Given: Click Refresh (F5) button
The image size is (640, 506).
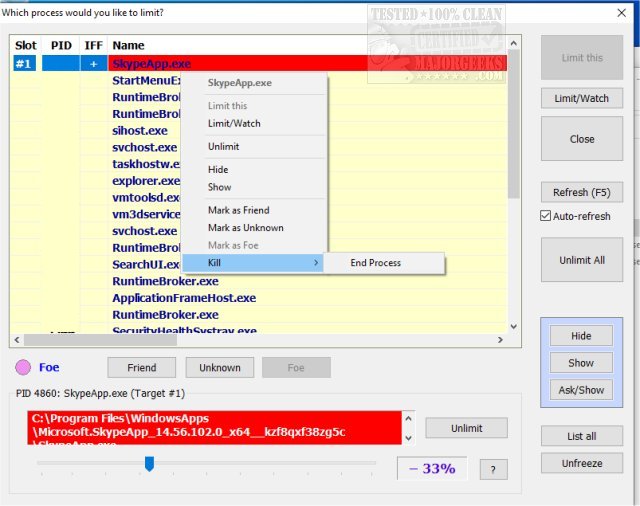Looking at the screenshot, I should coord(582,192).
